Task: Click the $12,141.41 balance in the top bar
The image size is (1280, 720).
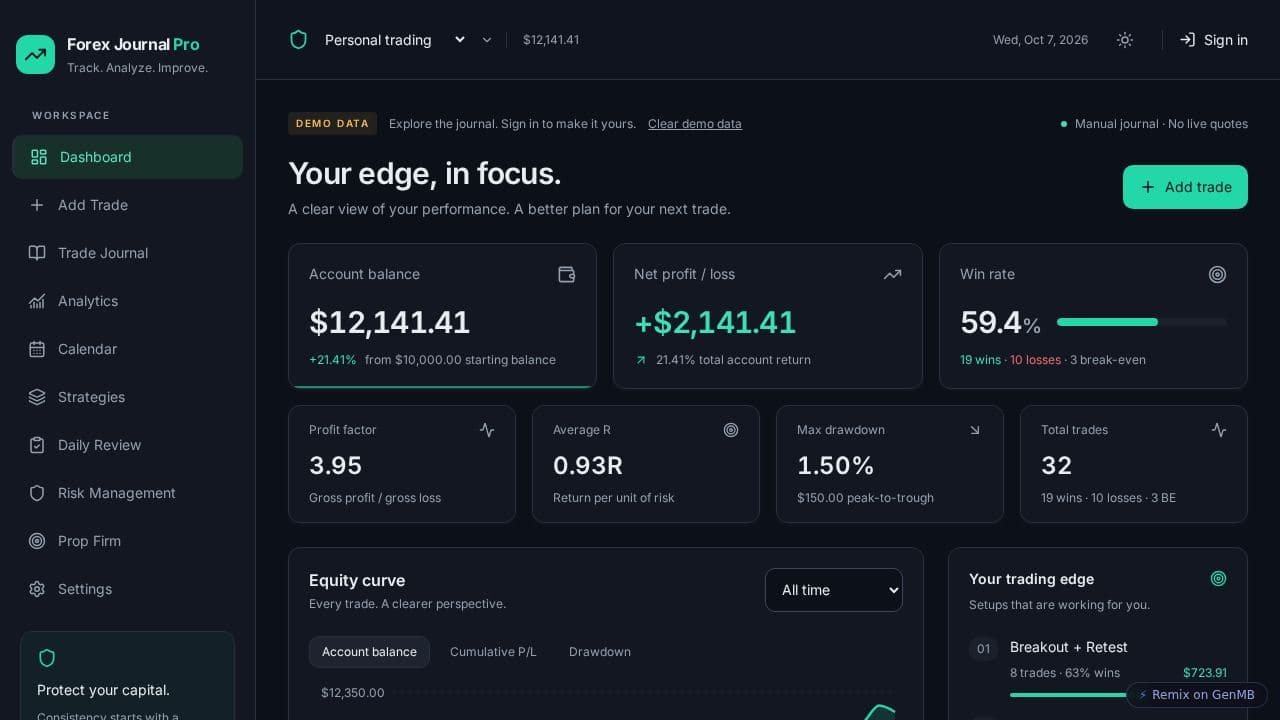Action: (x=551, y=40)
